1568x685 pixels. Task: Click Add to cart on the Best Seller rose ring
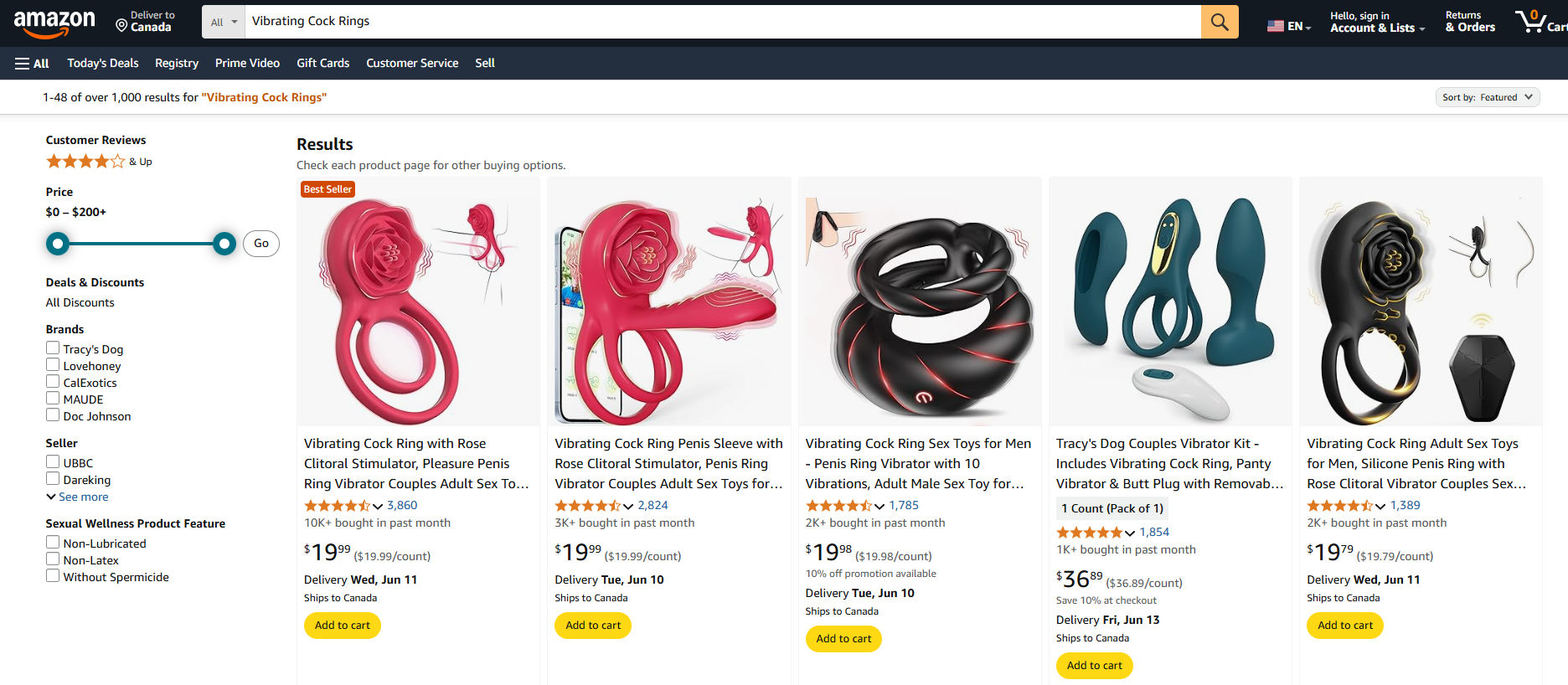click(342, 625)
